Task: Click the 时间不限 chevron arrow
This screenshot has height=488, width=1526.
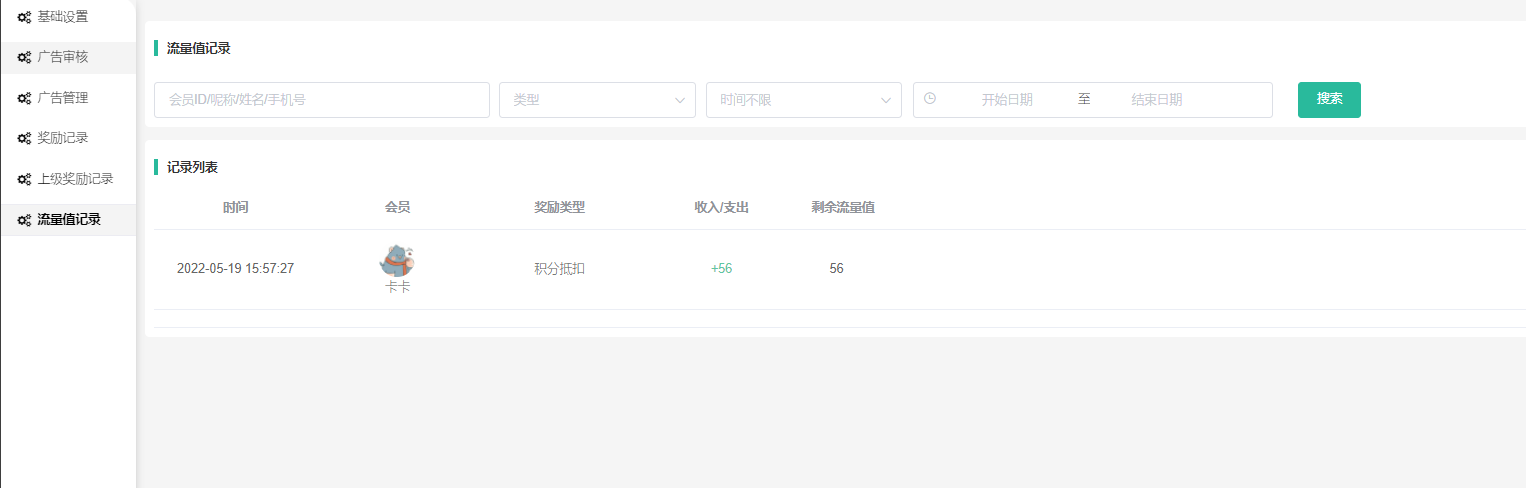Action: [x=886, y=100]
